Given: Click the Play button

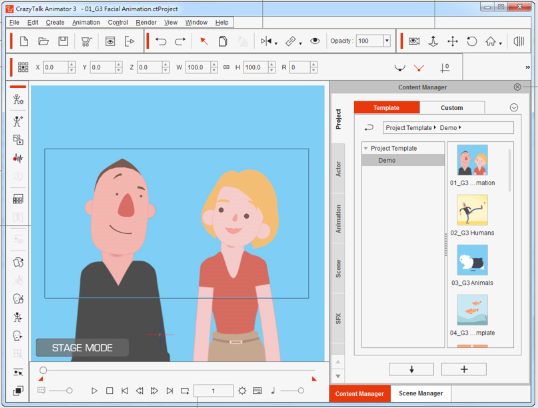Looking at the screenshot, I should (94, 391).
